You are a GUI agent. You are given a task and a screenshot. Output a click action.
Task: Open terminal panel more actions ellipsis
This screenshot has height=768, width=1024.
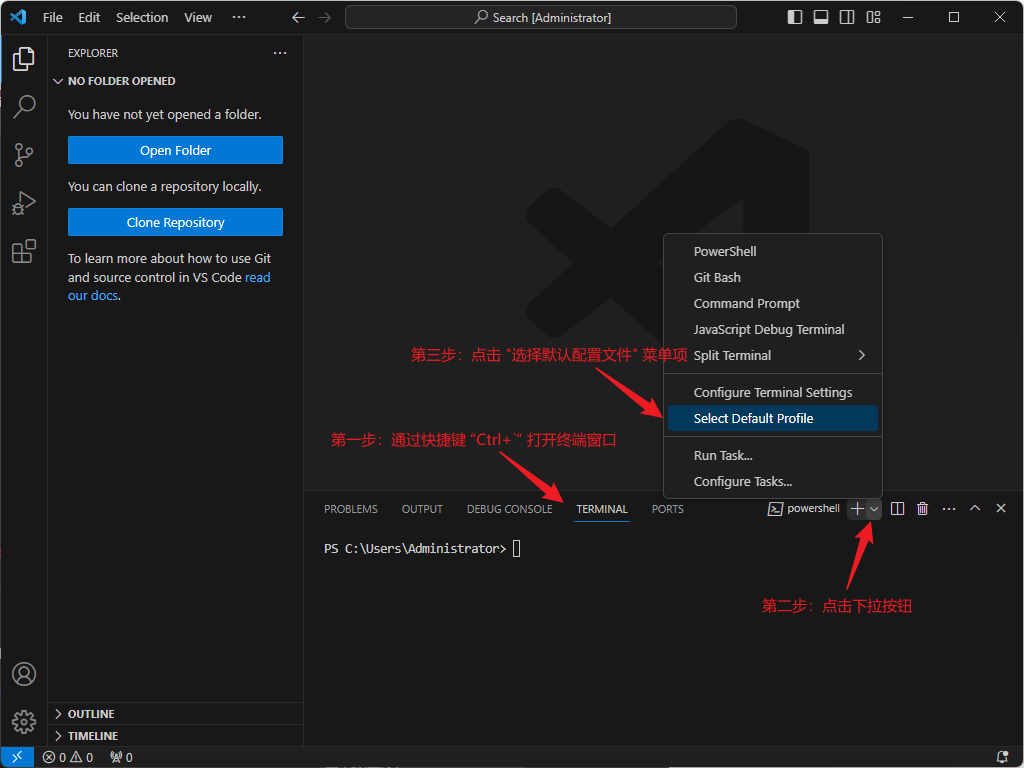[x=949, y=509]
